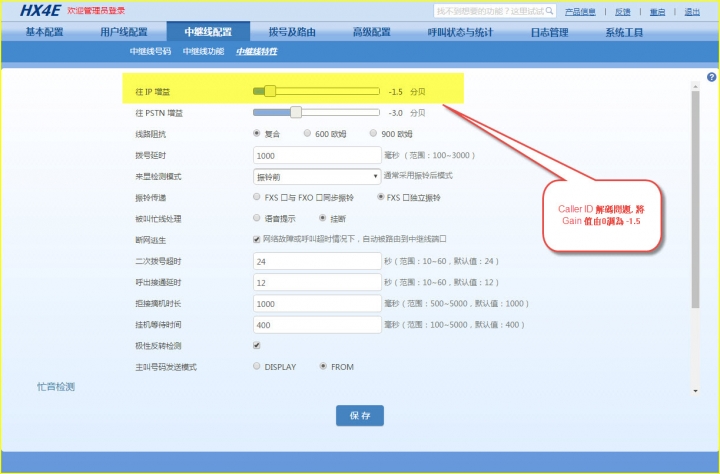
Task: Select FXS 口与 FXO 口同步振铃 option
Action: (257, 197)
